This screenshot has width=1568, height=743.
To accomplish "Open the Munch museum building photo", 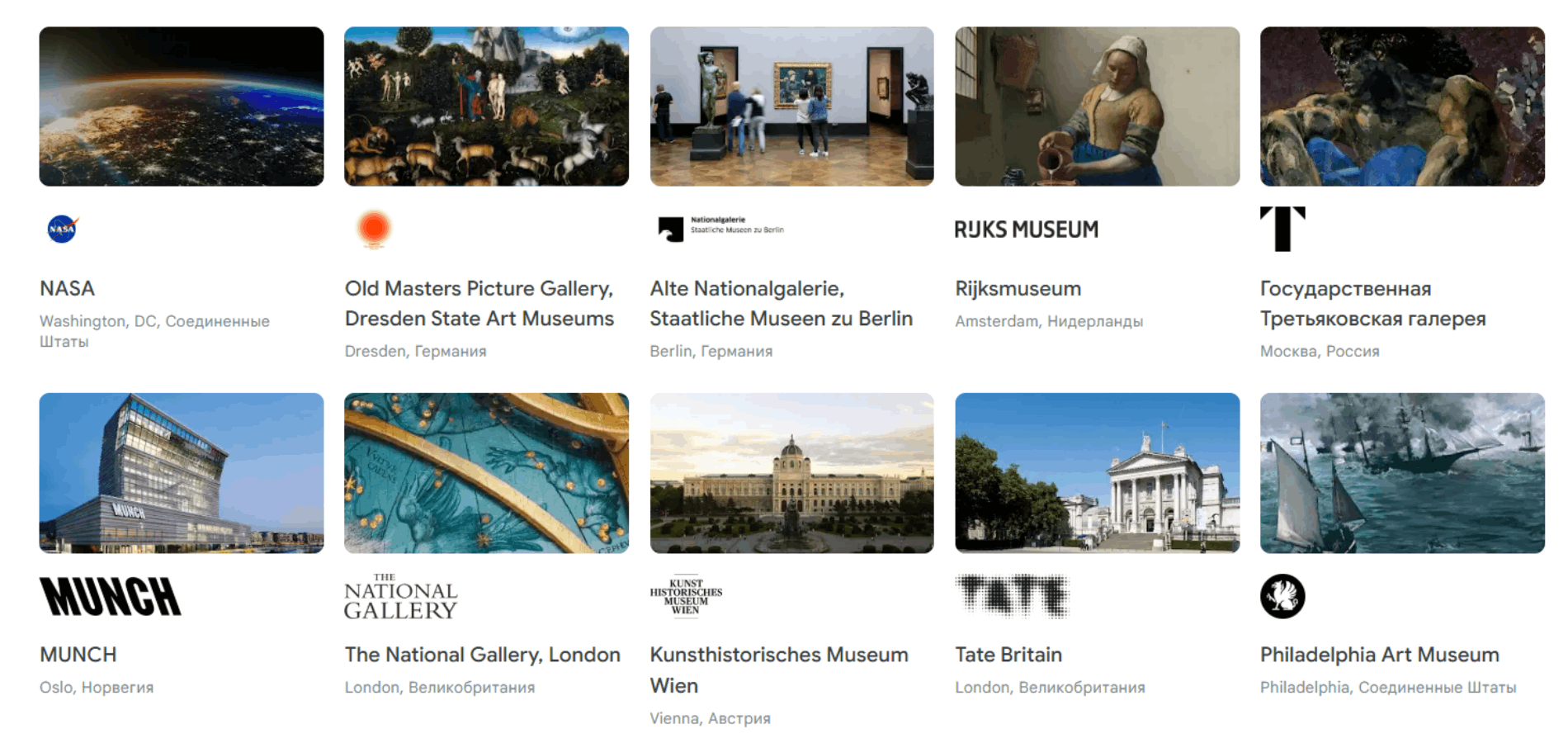I will coord(182,473).
